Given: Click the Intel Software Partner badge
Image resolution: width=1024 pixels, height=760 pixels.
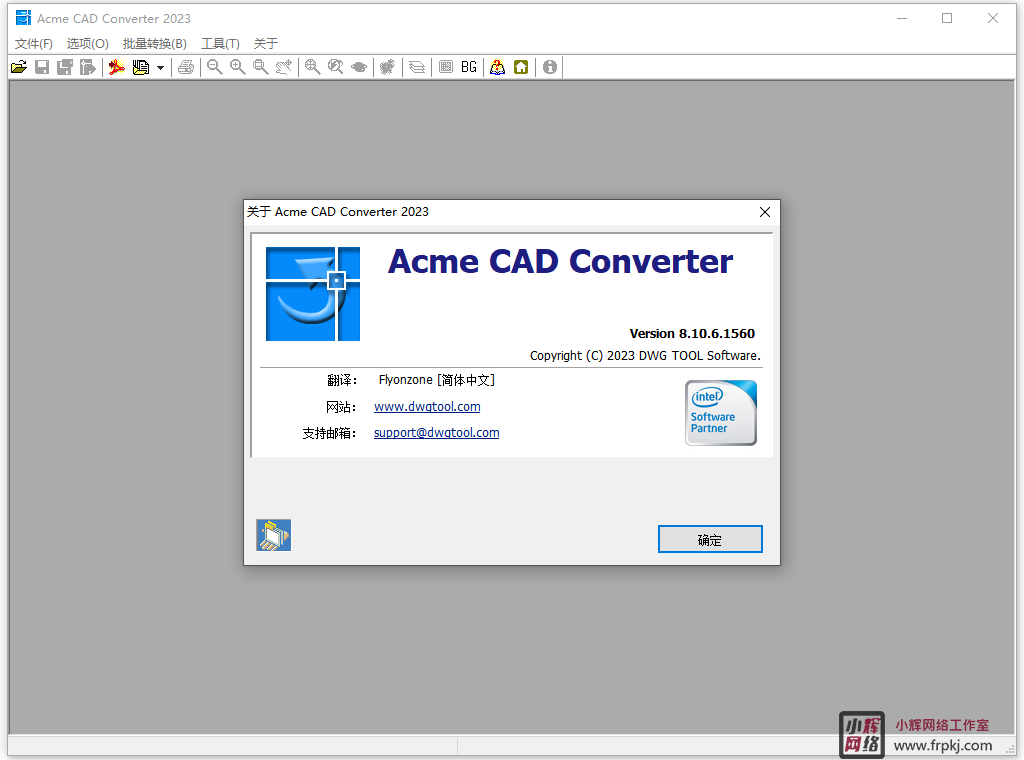Looking at the screenshot, I should pyautogui.click(x=721, y=413).
